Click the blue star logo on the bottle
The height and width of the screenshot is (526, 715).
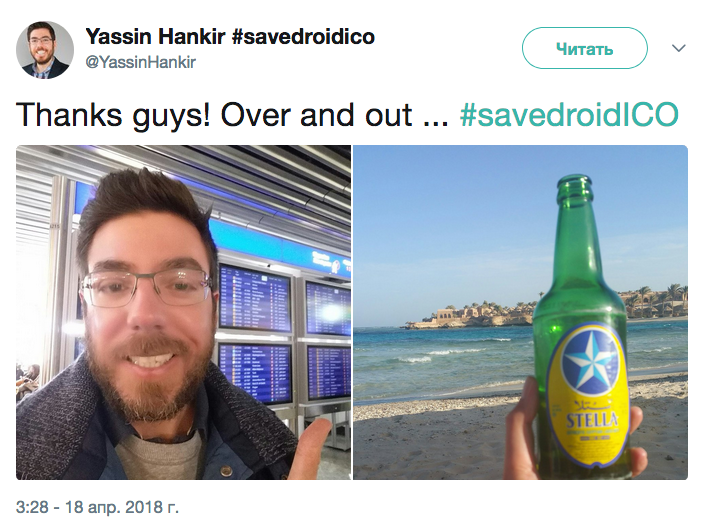(590, 360)
